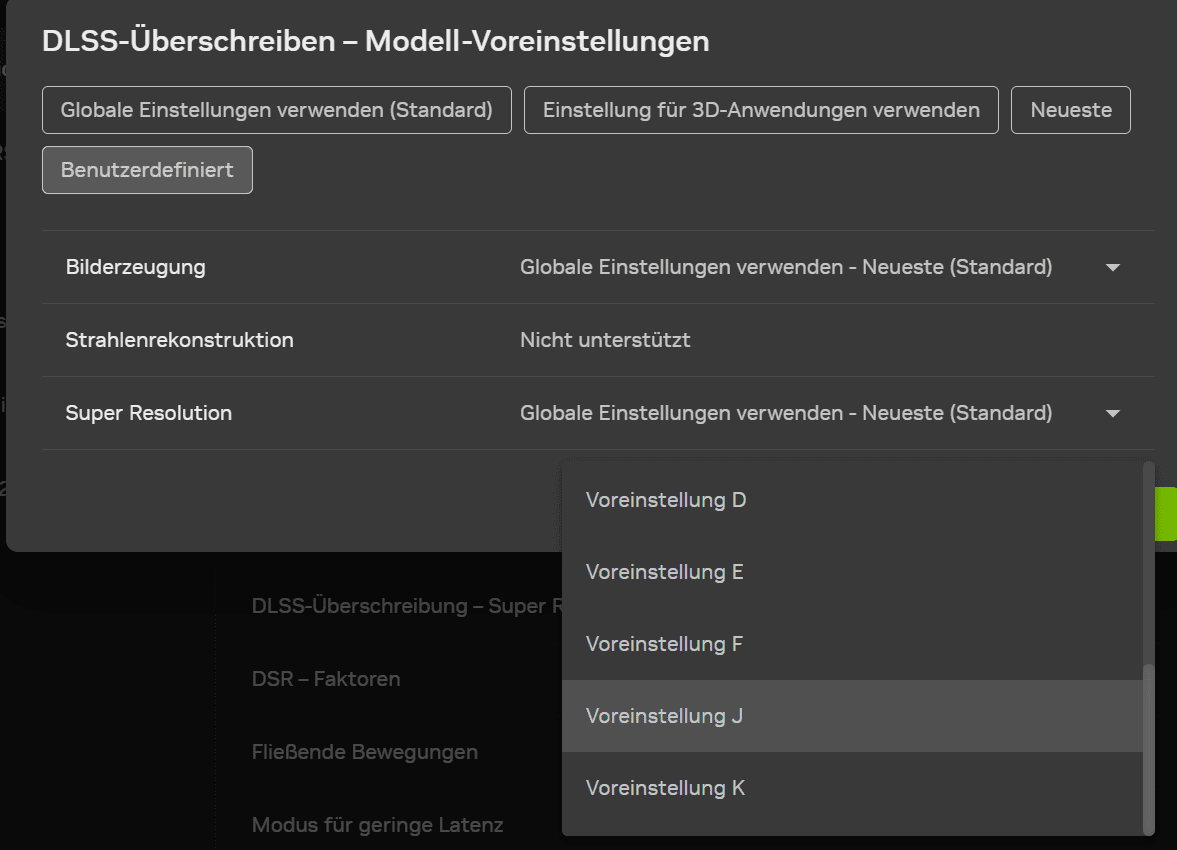The image size is (1177, 850).
Task: Activate the Benutzerdefiniert button
Action: tap(147, 170)
